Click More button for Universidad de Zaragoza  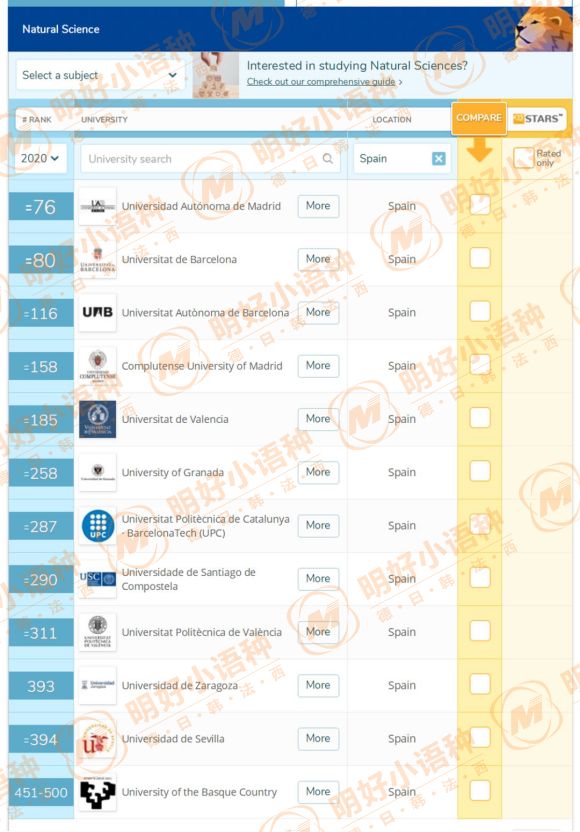pos(318,685)
